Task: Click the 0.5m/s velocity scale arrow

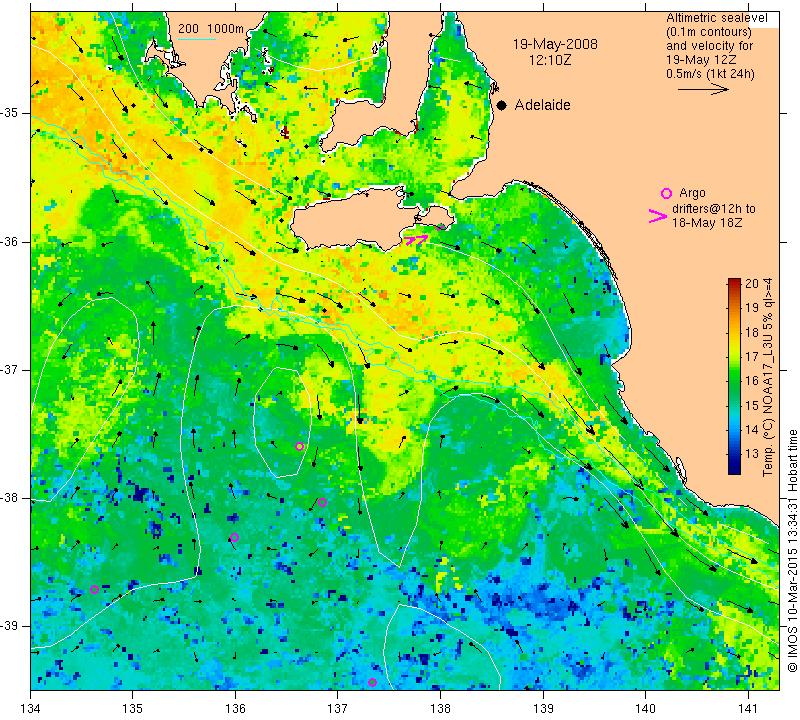Action: (x=703, y=89)
